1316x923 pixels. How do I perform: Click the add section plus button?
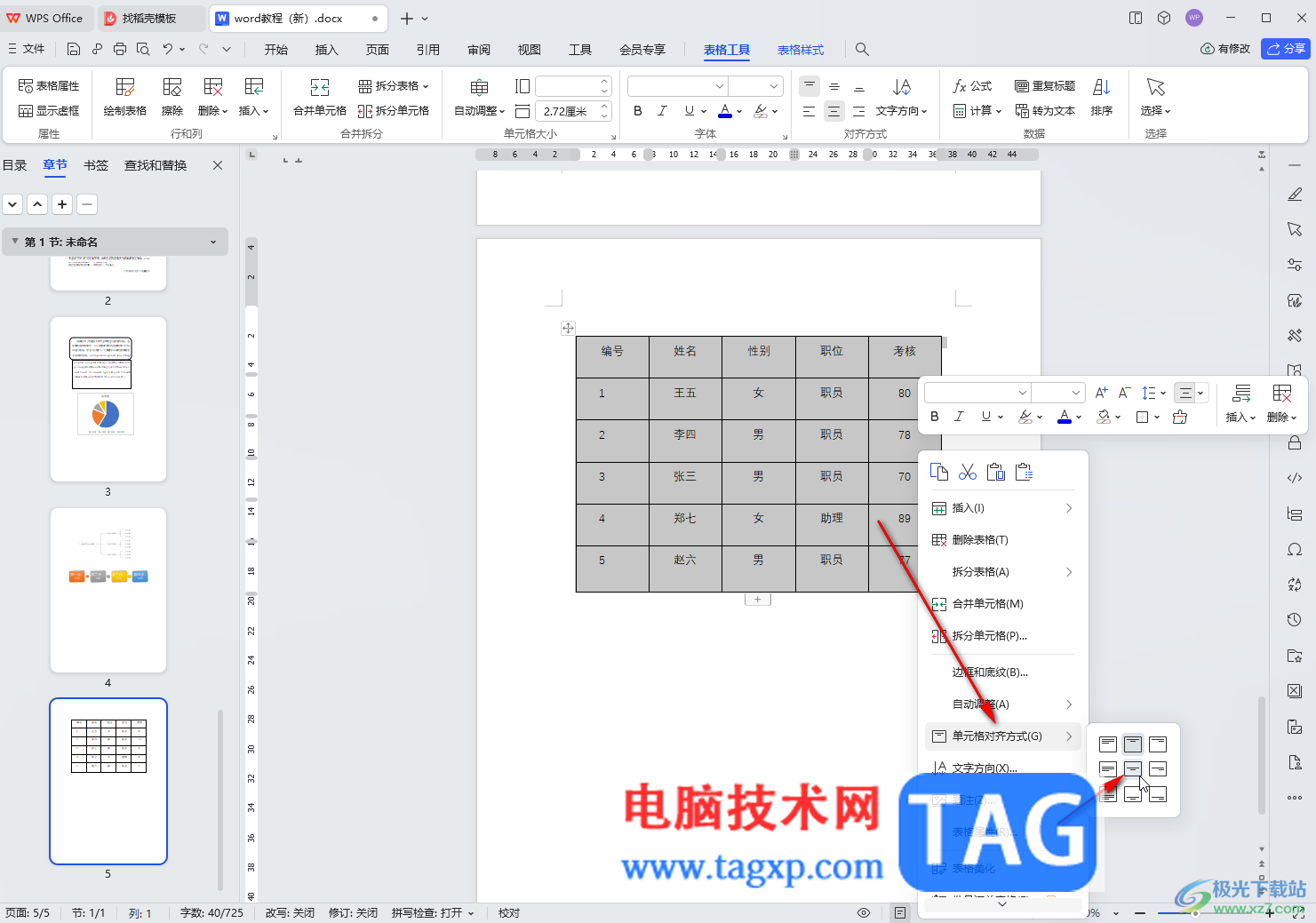point(62,204)
